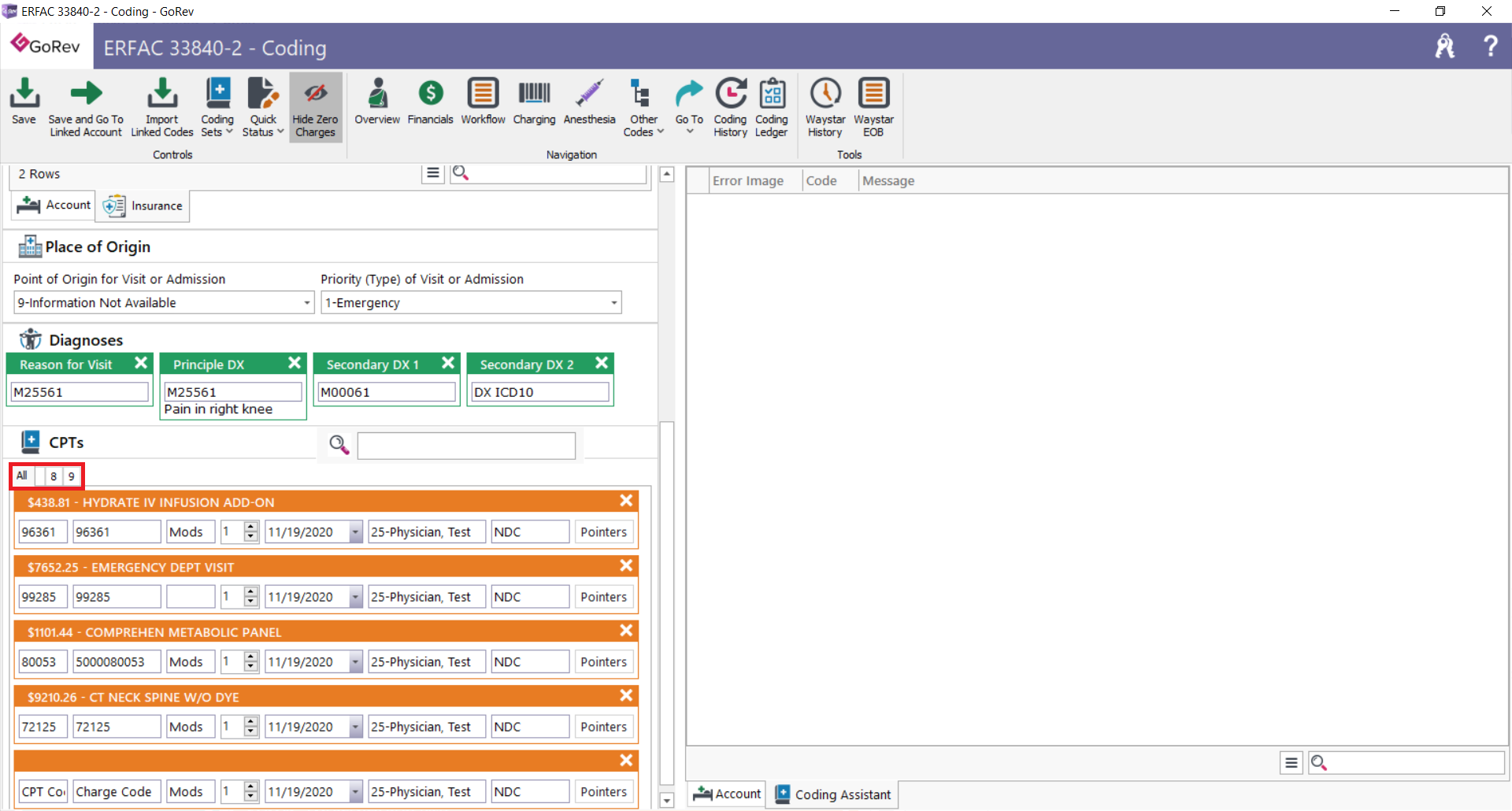Viewport: 1512px width, 811px height.
Task: Remove Secondary DX 1 diagnosis
Action: 448,363
